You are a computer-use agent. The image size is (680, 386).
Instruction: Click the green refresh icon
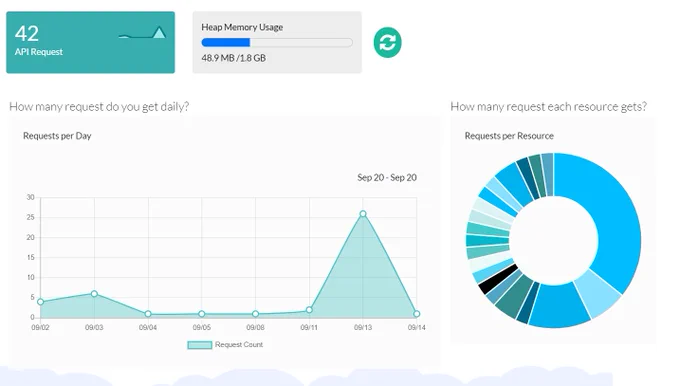(x=387, y=43)
